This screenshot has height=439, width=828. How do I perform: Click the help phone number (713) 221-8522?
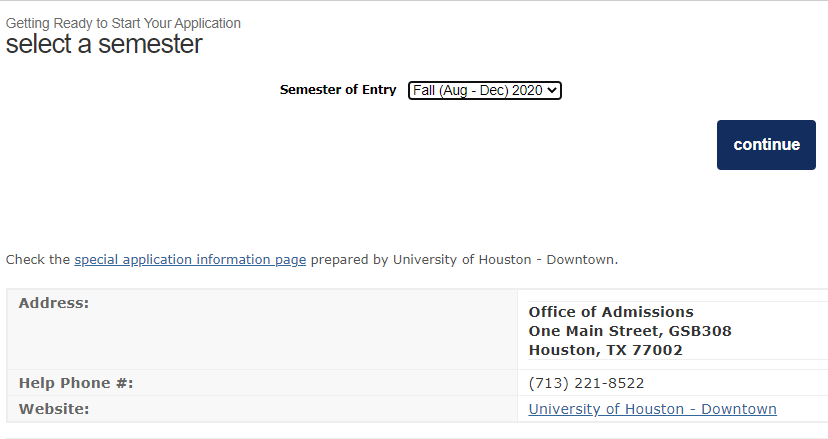tap(586, 383)
